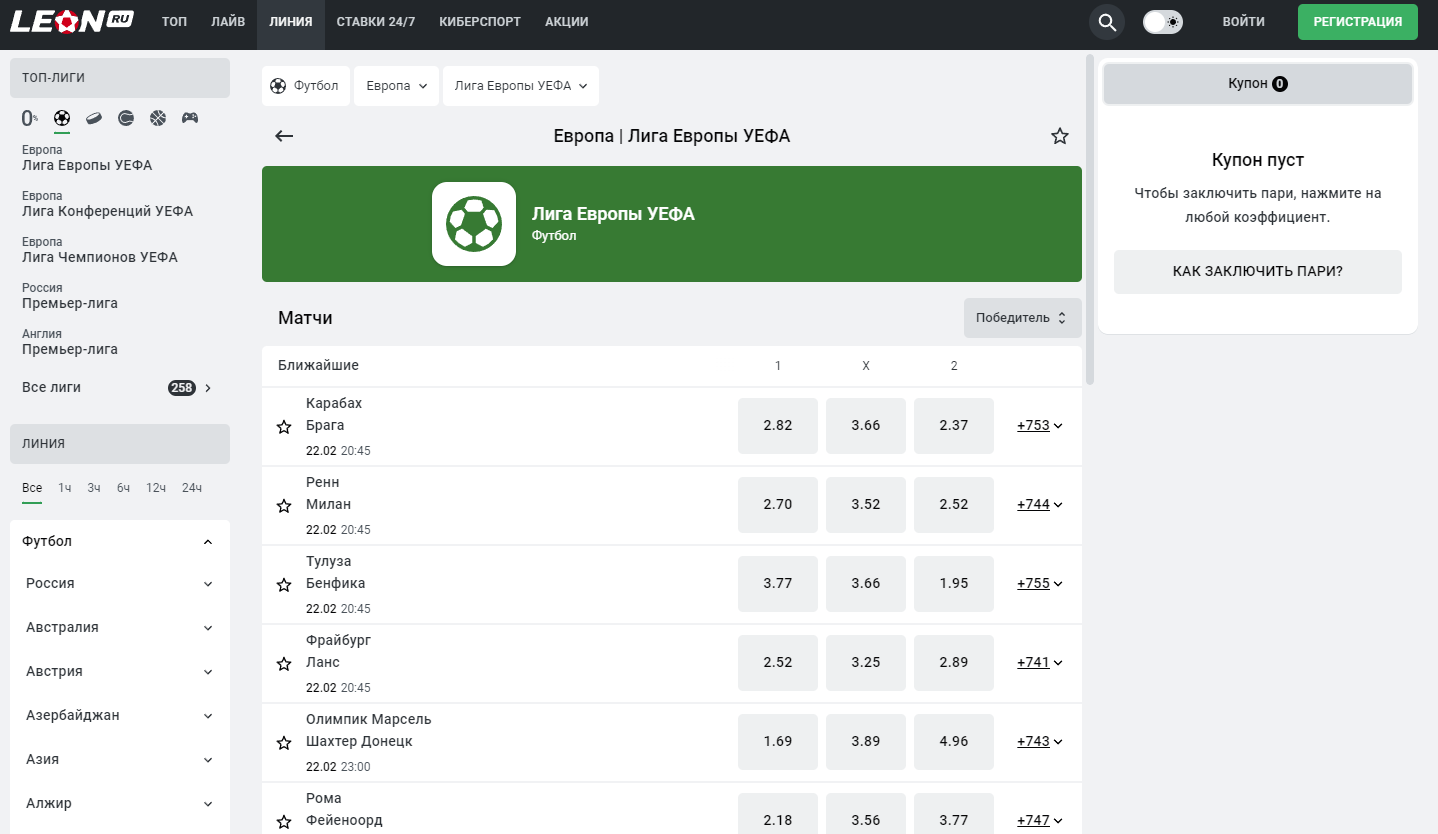This screenshot has height=834, width=1438.
Task: Expand Азербайджан country in sidebar
Action: click(120, 715)
